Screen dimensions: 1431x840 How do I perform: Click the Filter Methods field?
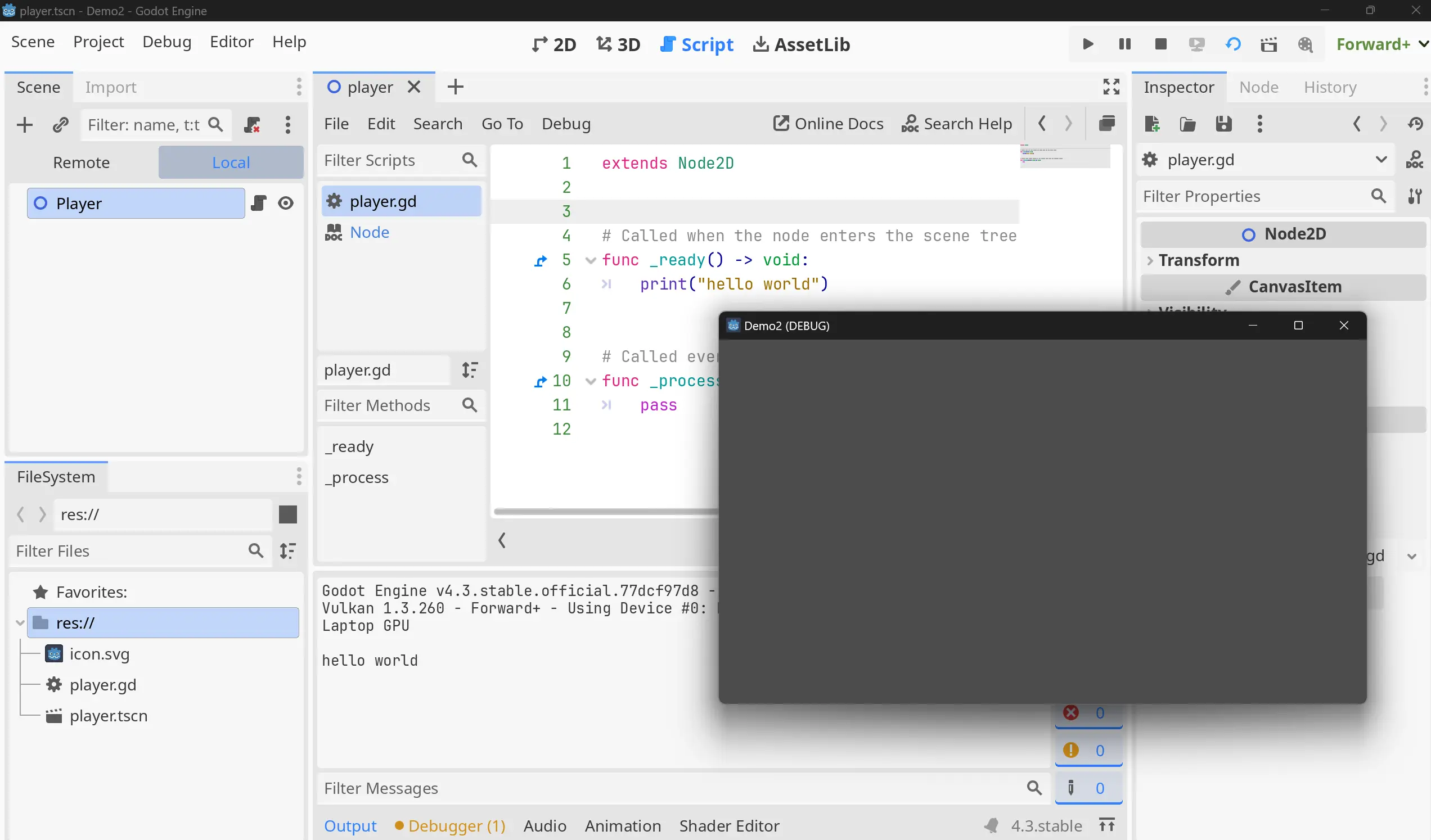point(402,405)
